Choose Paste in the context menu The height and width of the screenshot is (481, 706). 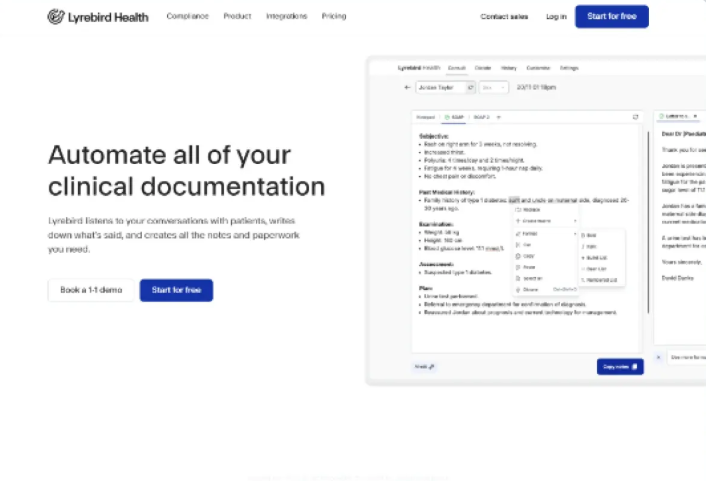546,268
